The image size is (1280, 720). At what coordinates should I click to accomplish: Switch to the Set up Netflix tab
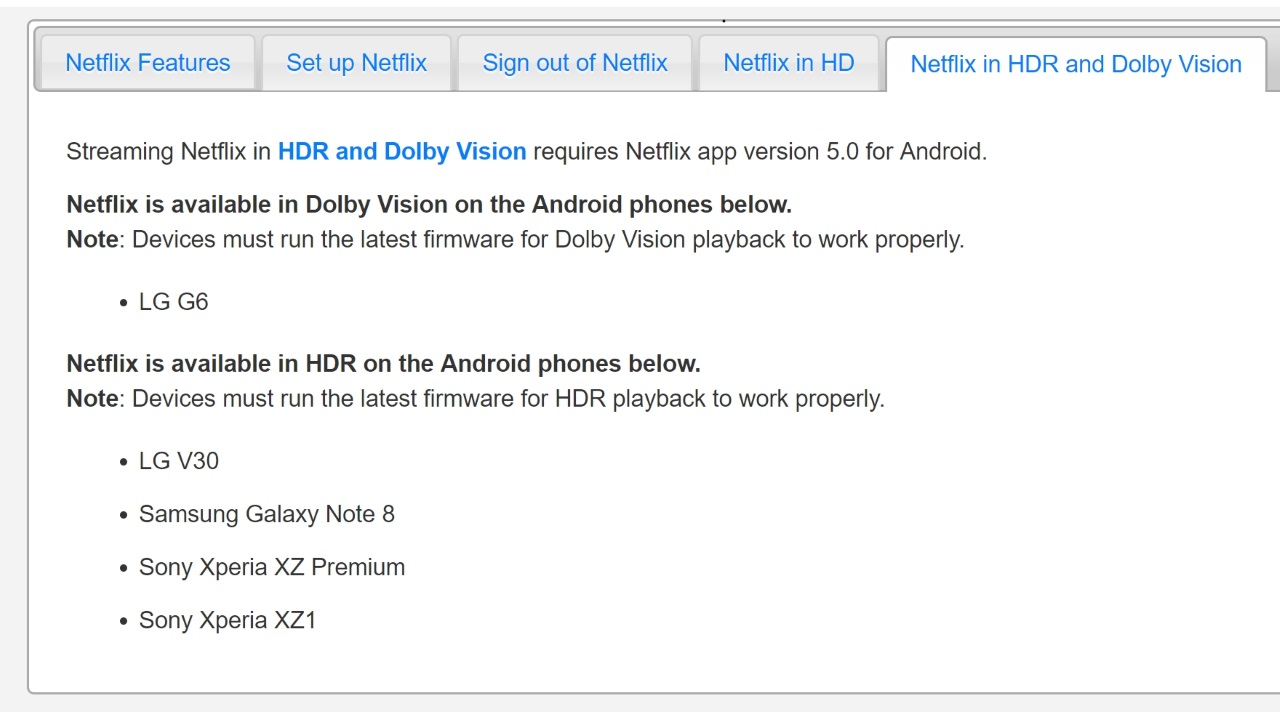[356, 63]
